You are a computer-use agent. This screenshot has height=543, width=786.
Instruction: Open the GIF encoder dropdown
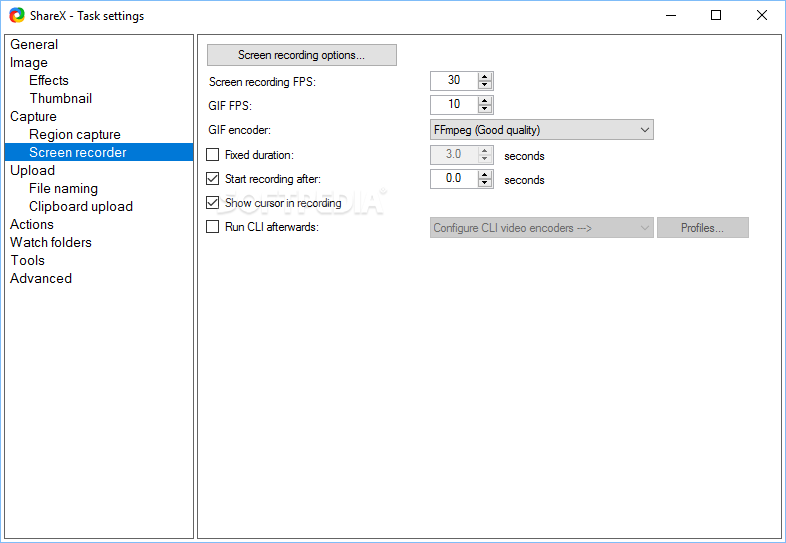pos(541,130)
